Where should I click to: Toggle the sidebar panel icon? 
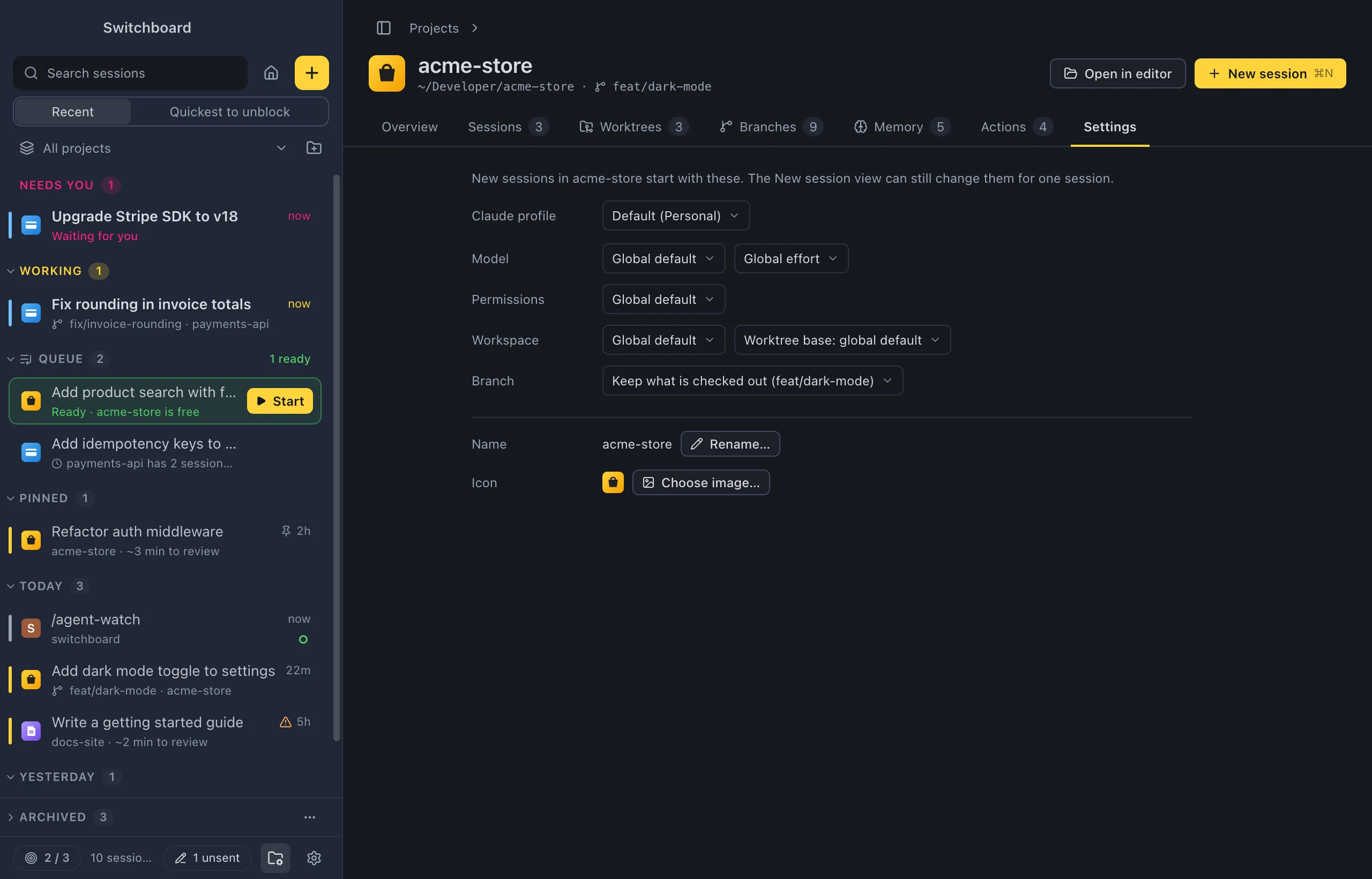click(x=384, y=28)
